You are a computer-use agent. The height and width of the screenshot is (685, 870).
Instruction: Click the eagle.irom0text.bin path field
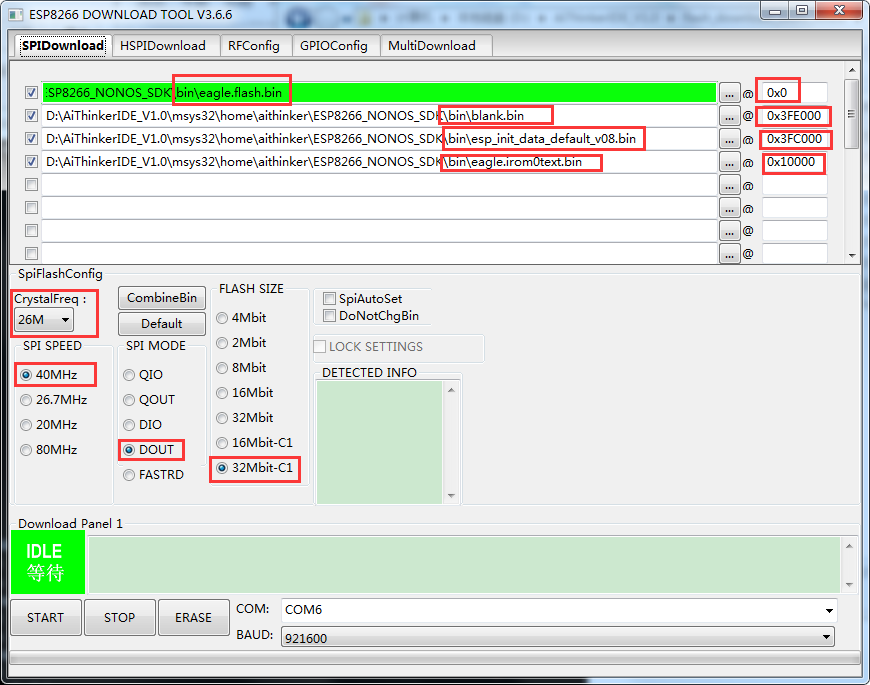380,162
